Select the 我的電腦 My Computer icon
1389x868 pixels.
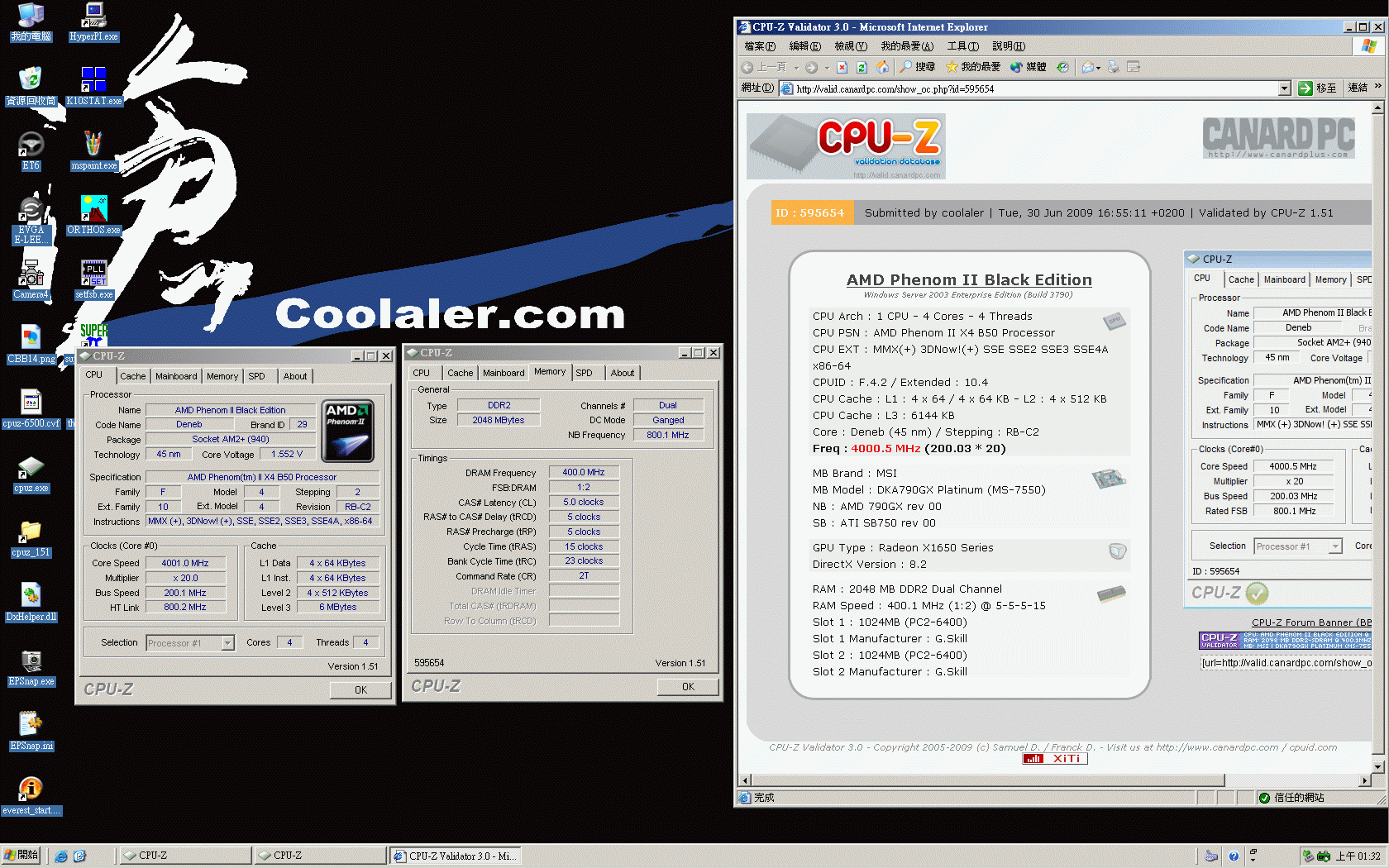31,22
